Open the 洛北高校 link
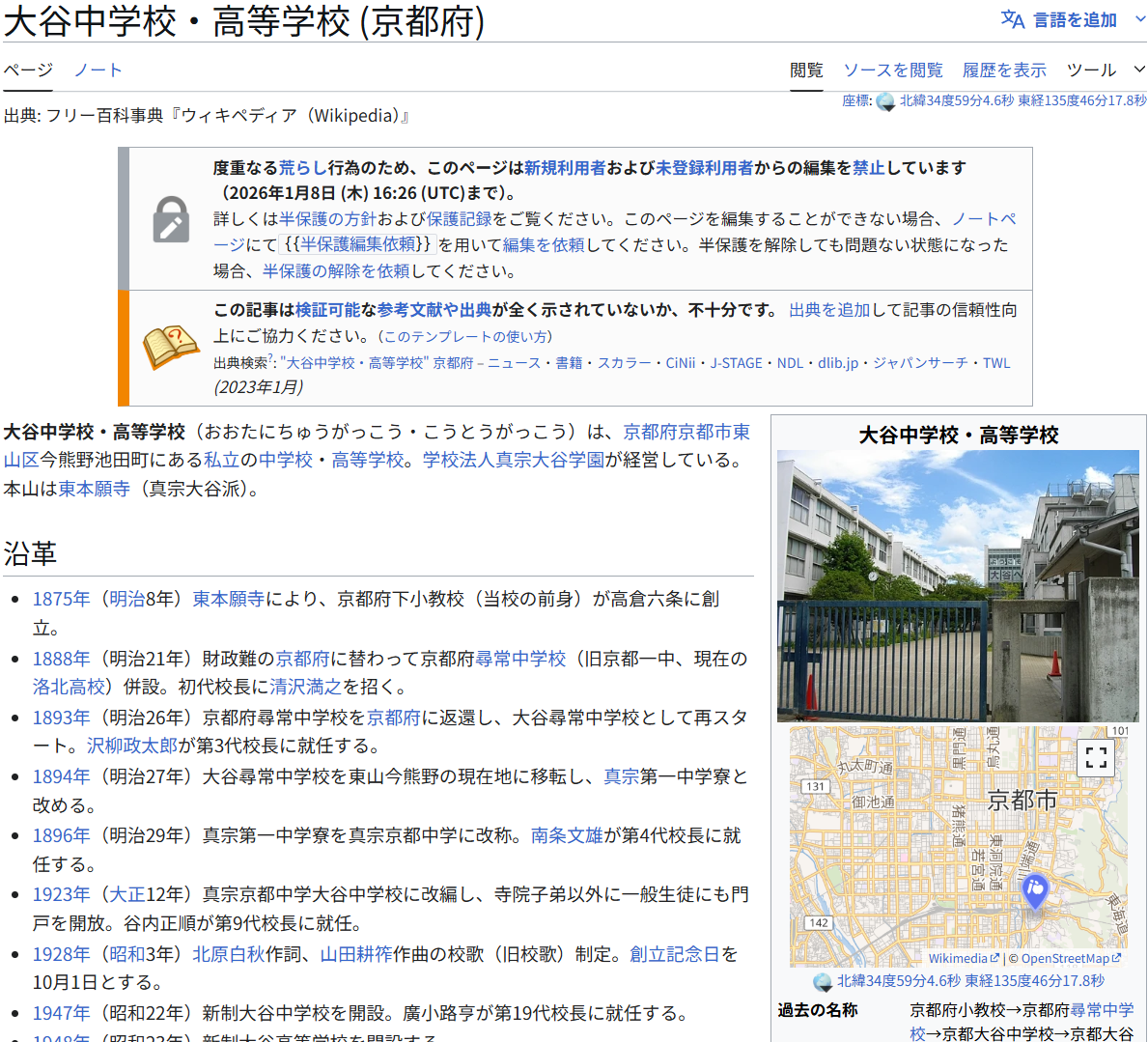Screen dimensions: 1148x1042 pos(69,687)
